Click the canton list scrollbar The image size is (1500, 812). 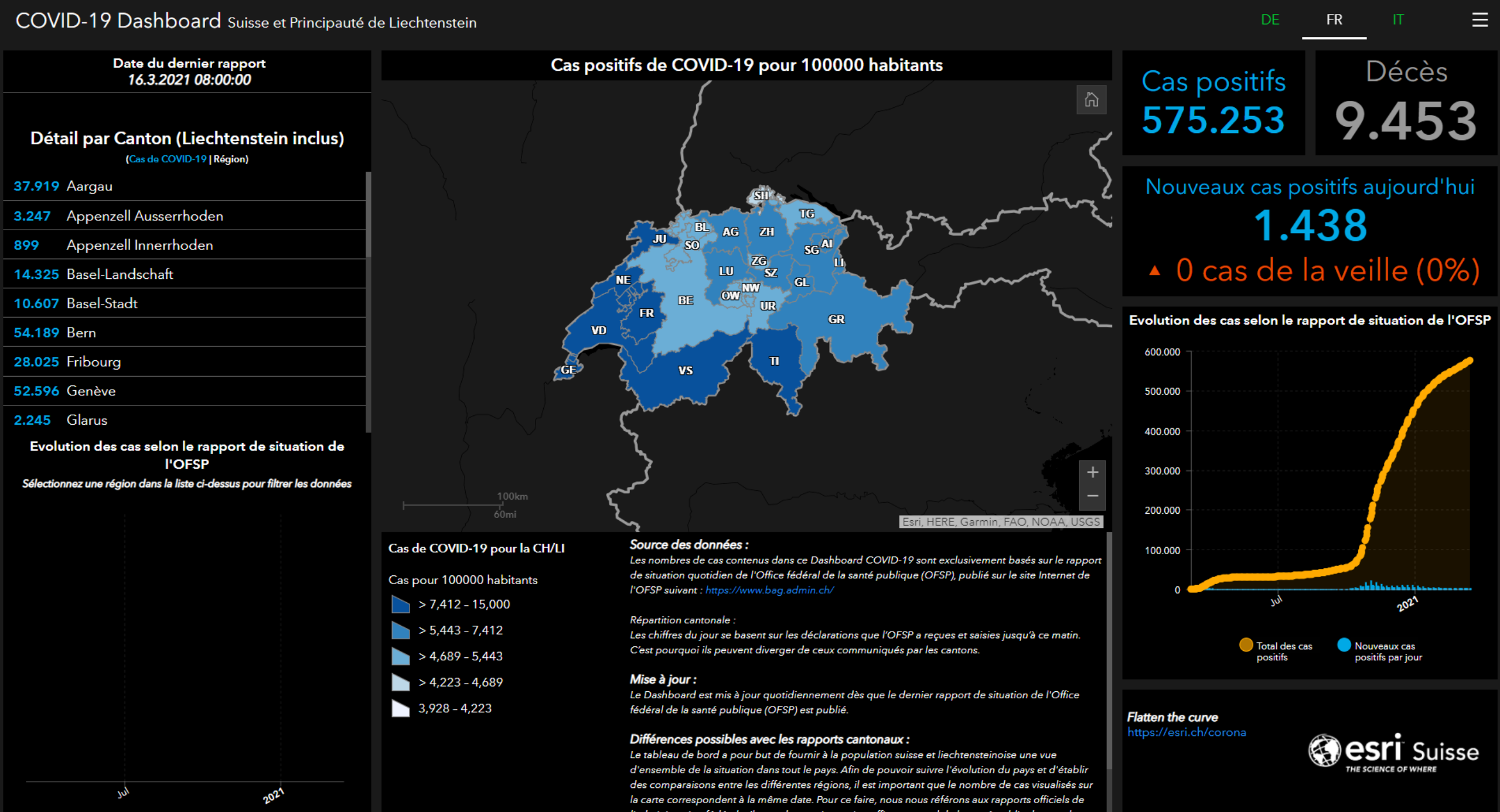click(369, 214)
